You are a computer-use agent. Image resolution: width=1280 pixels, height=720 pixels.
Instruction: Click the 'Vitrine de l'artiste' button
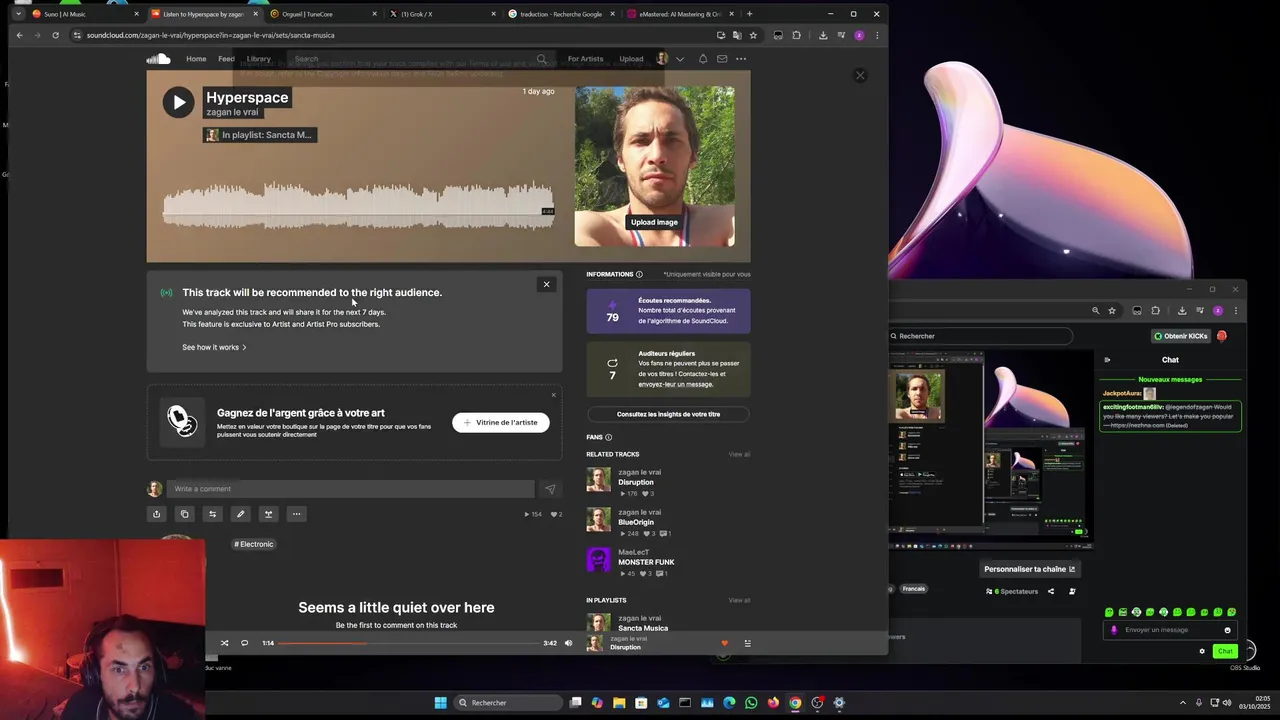[x=501, y=422]
